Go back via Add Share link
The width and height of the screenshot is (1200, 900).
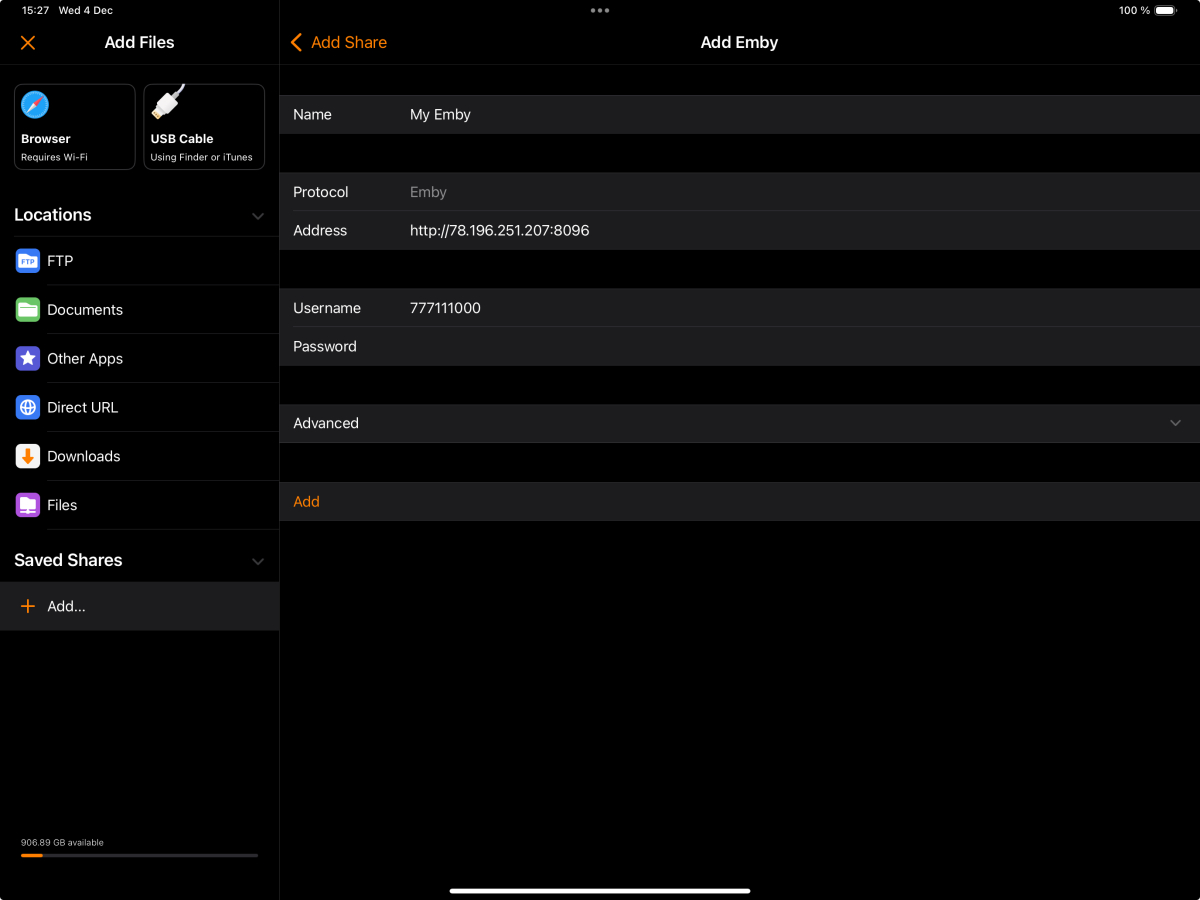coord(349,43)
